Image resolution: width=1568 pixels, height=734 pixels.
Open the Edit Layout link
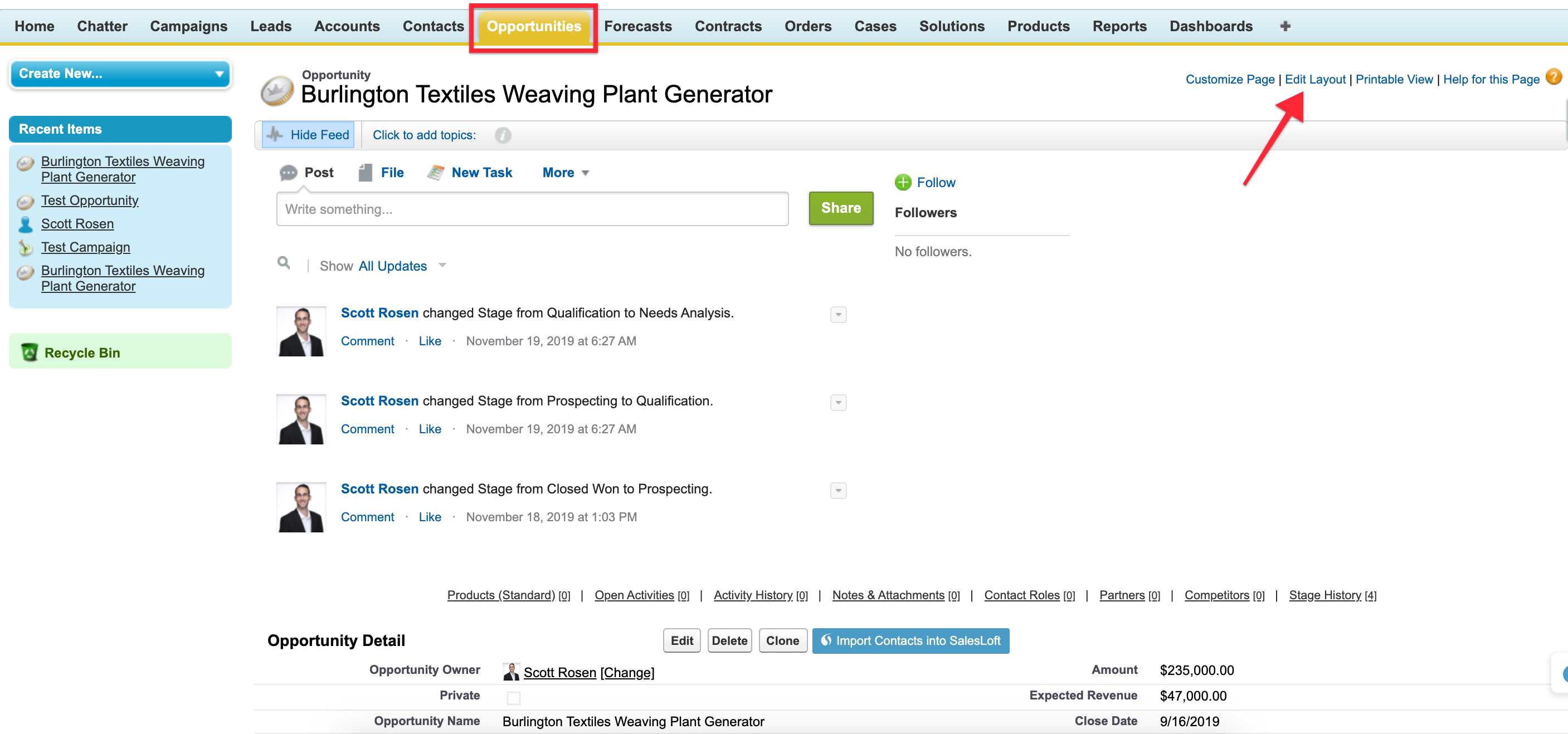[x=1315, y=79]
